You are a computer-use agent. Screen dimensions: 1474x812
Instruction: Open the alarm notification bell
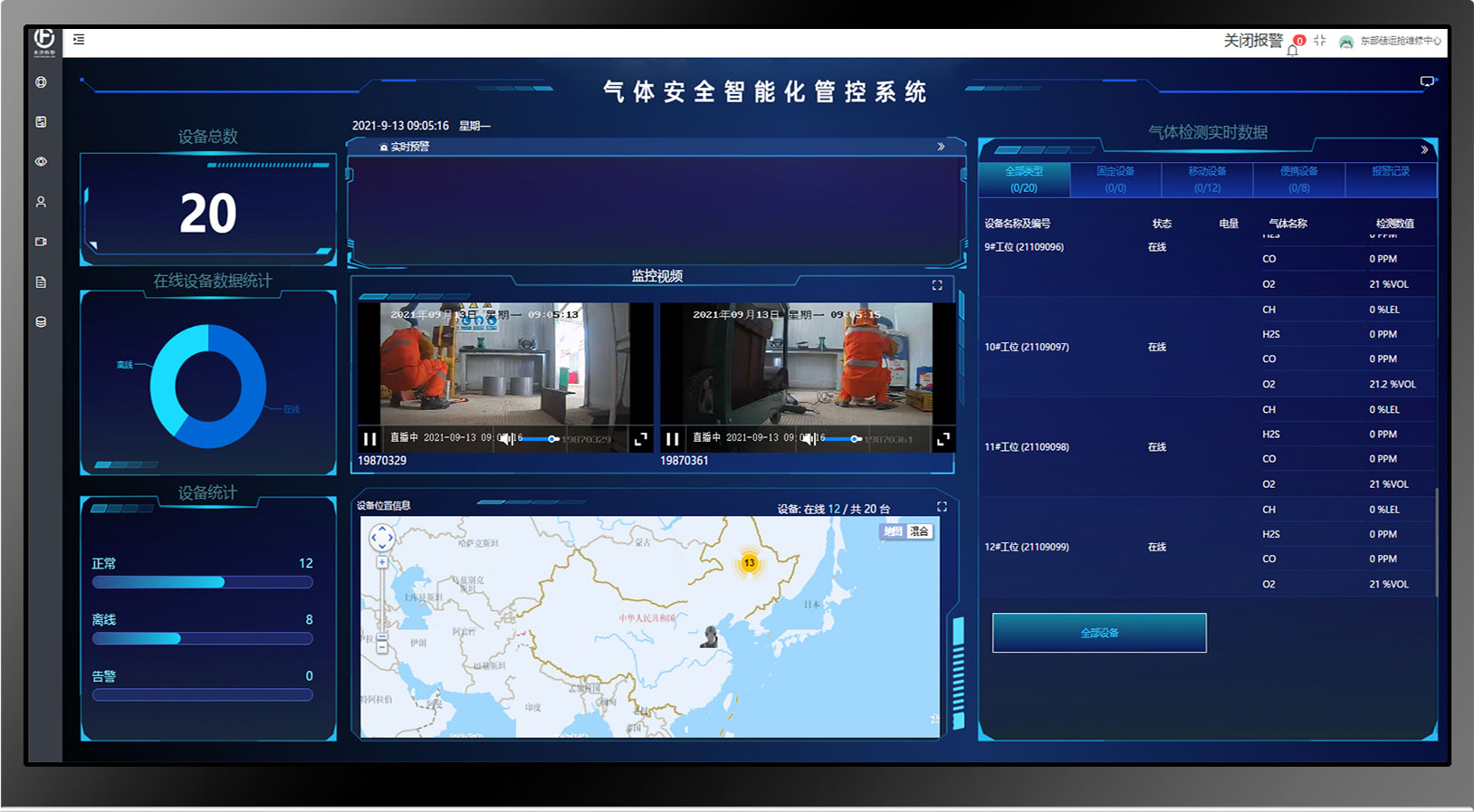(x=1293, y=48)
